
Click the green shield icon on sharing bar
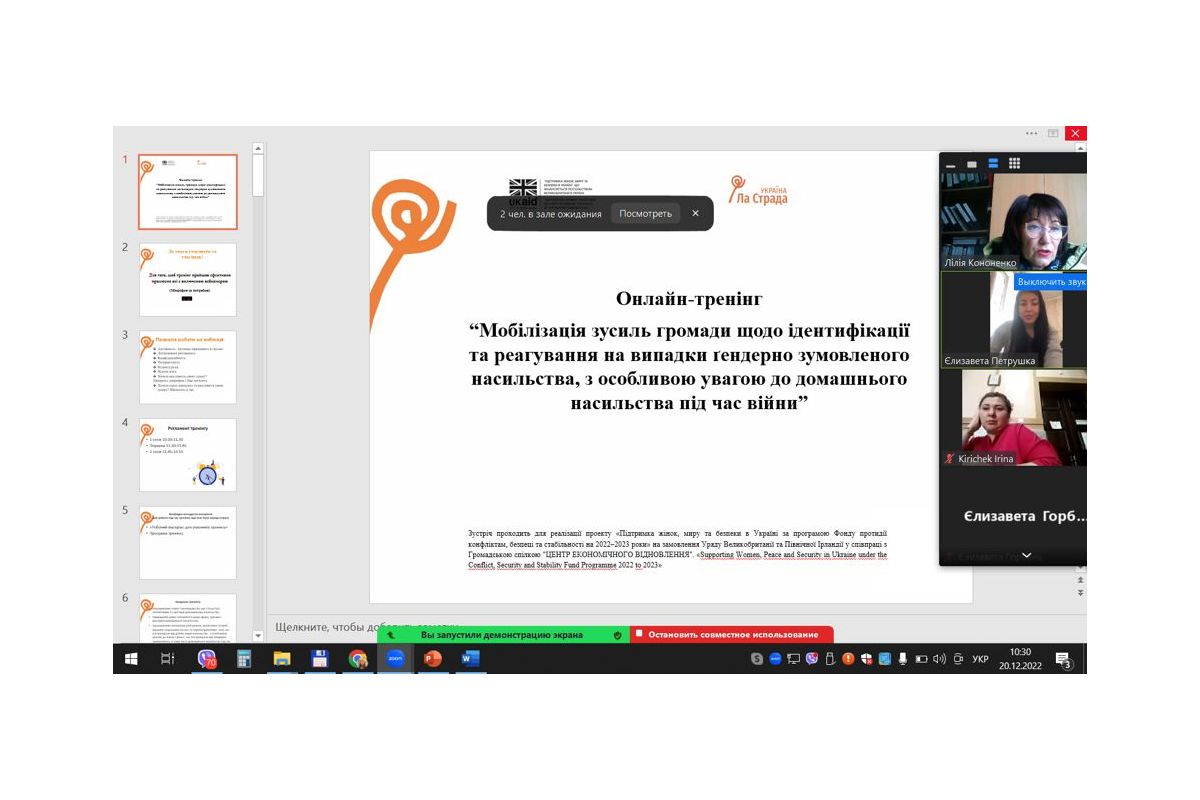point(618,635)
